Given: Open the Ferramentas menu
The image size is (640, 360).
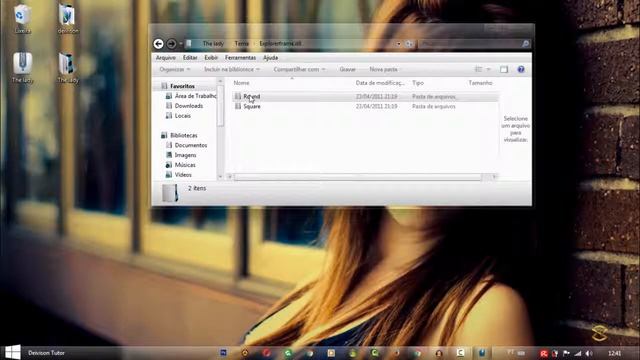Looking at the screenshot, I should (240, 58).
